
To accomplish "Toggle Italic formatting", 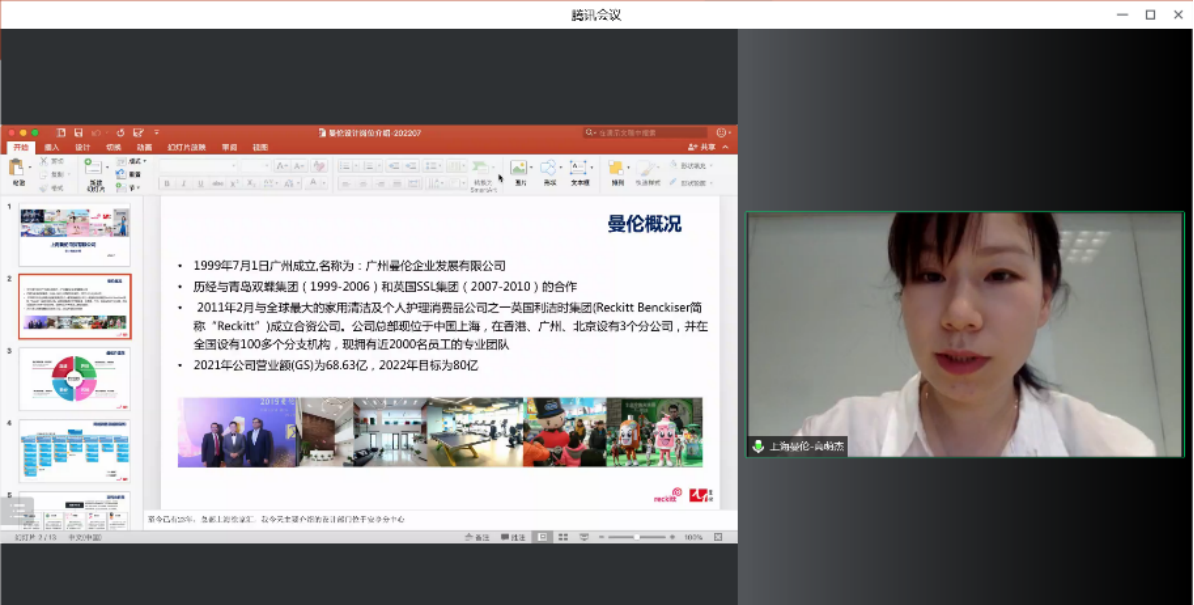I will tap(184, 183).
